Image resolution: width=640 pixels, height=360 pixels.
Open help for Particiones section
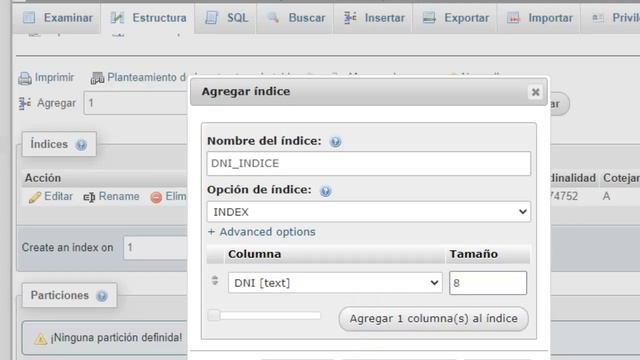[102, 296]
